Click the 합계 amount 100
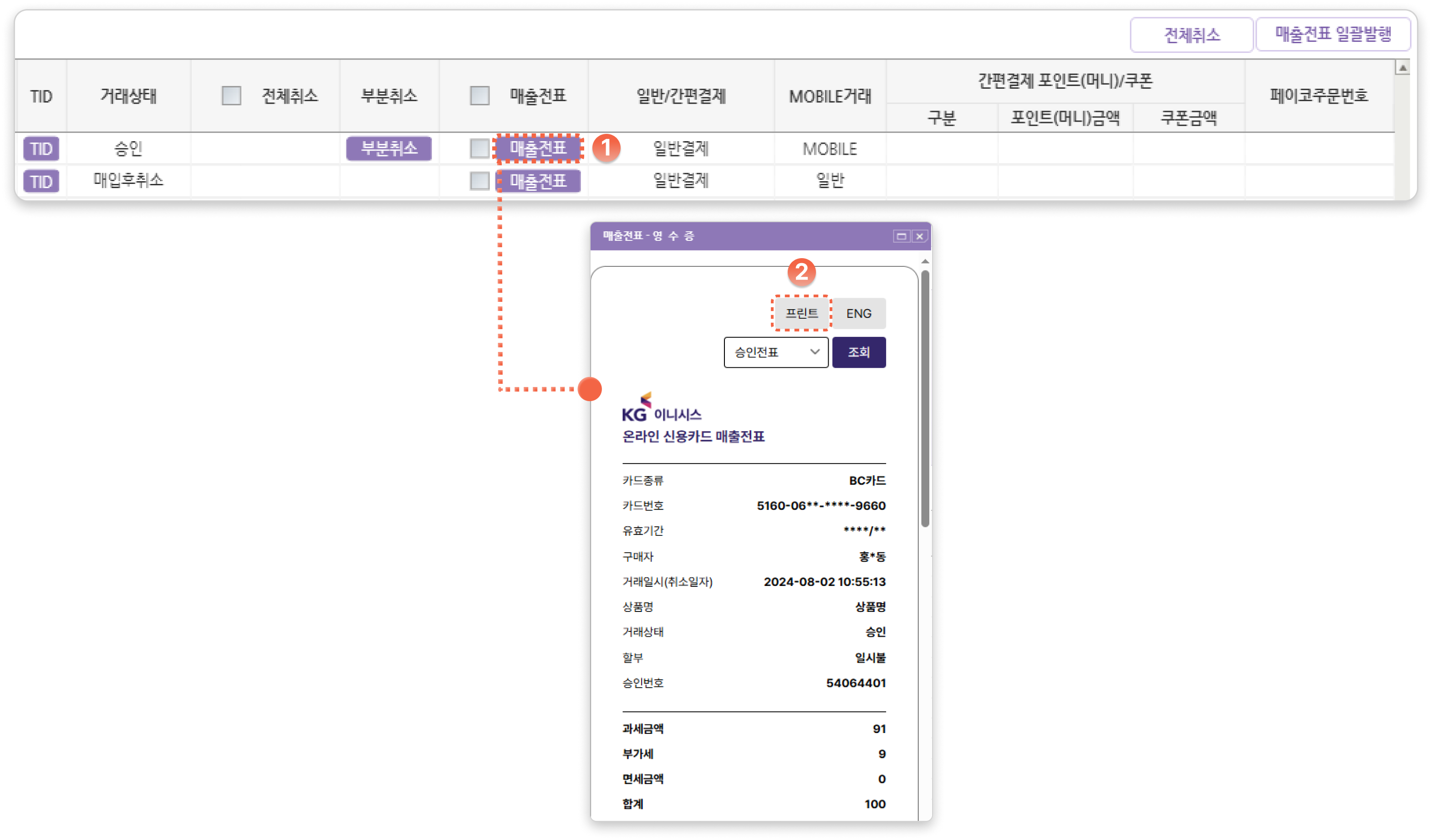Viewport: 1432px width, 840px height. pyautogui.click(x=875, y=804)
